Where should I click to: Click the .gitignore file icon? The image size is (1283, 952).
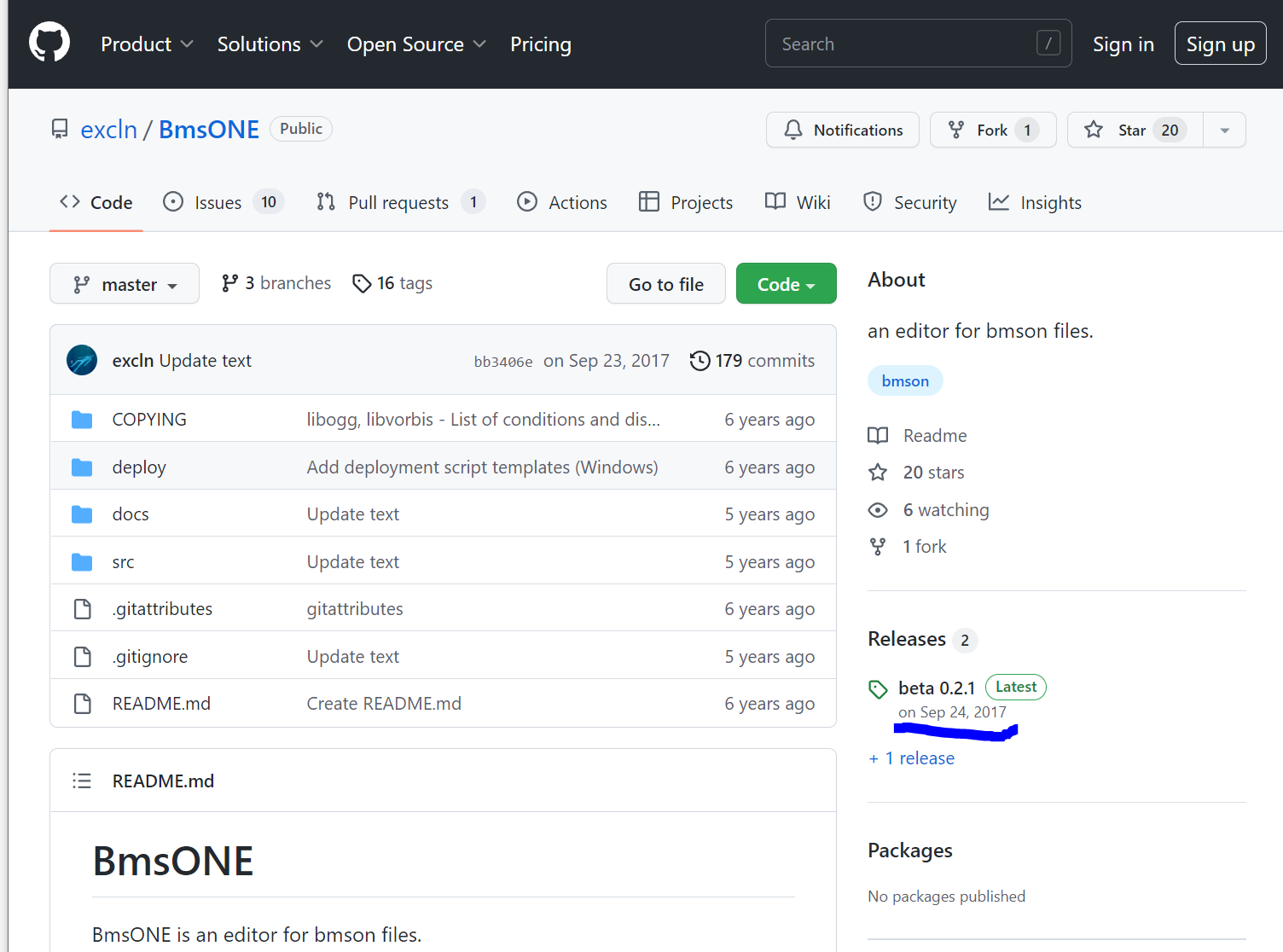tap(83, 657)
